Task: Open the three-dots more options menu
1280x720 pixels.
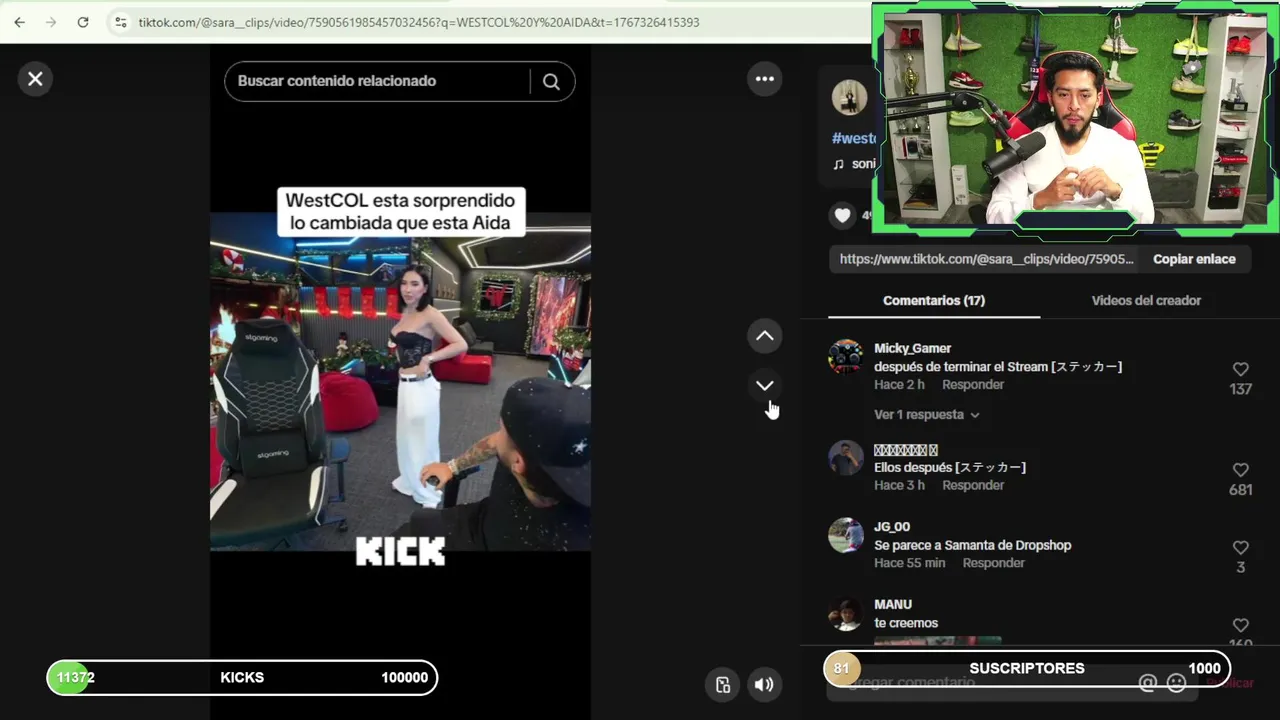Action: click(765, 79)
